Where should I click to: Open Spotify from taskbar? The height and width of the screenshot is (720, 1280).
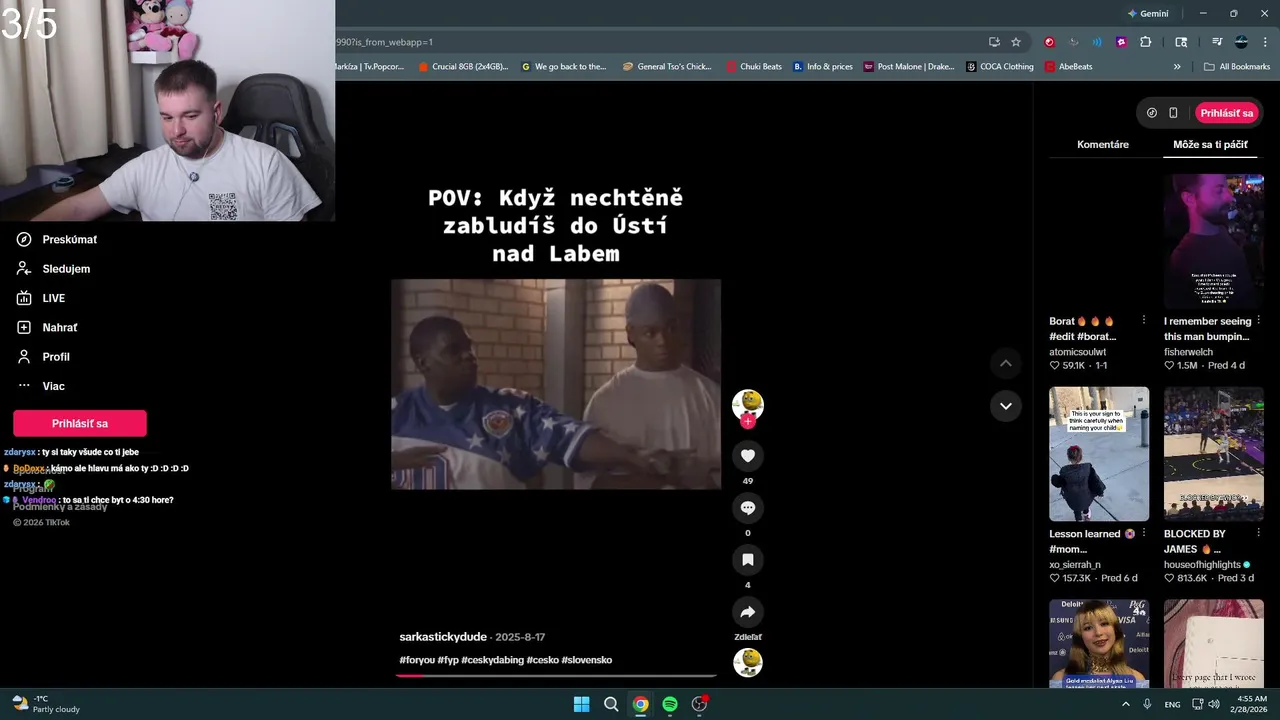click(670, 704)
